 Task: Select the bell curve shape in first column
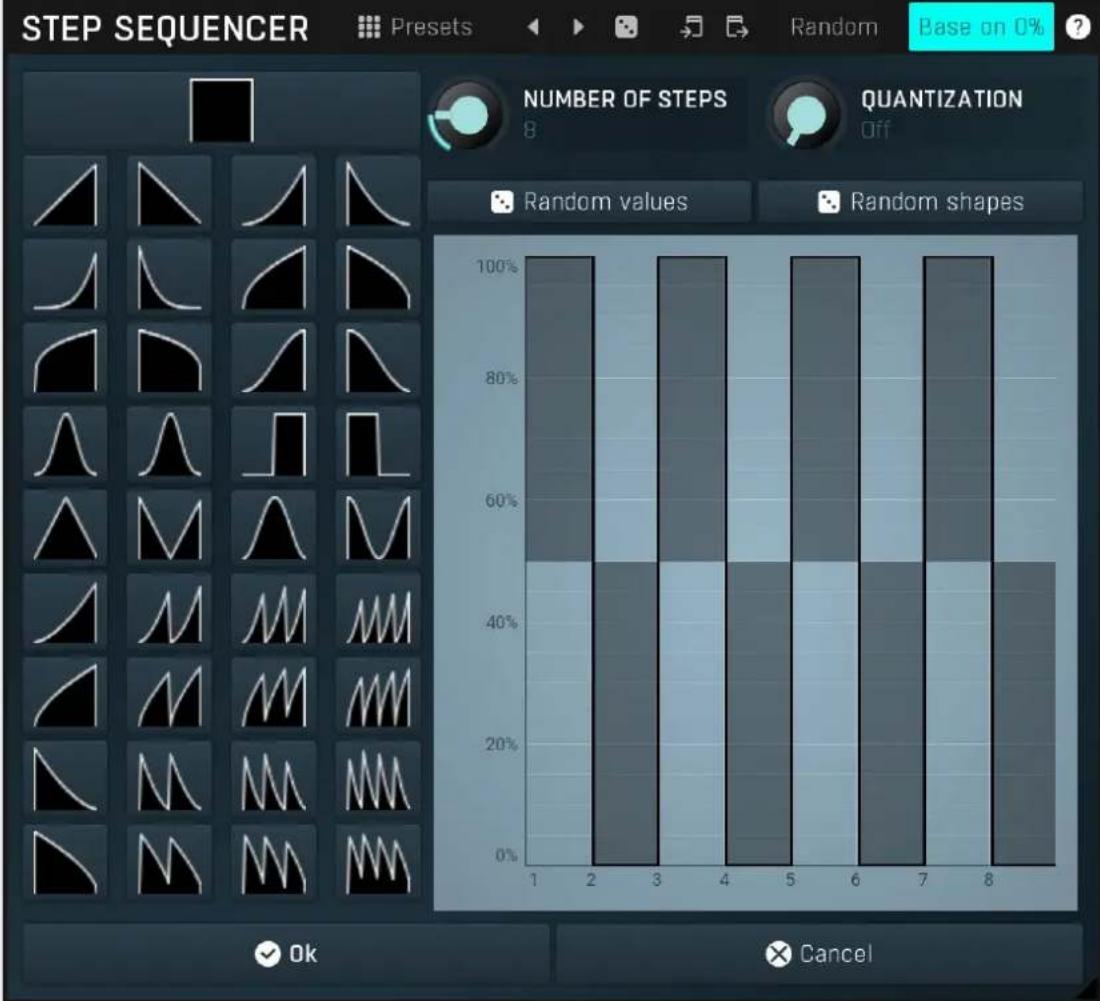coord(65,445)
